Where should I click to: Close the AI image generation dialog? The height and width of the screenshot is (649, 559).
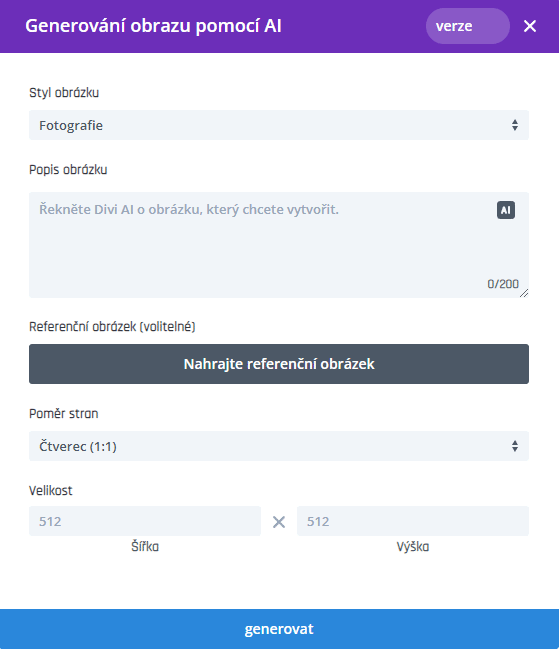[530, 26]
